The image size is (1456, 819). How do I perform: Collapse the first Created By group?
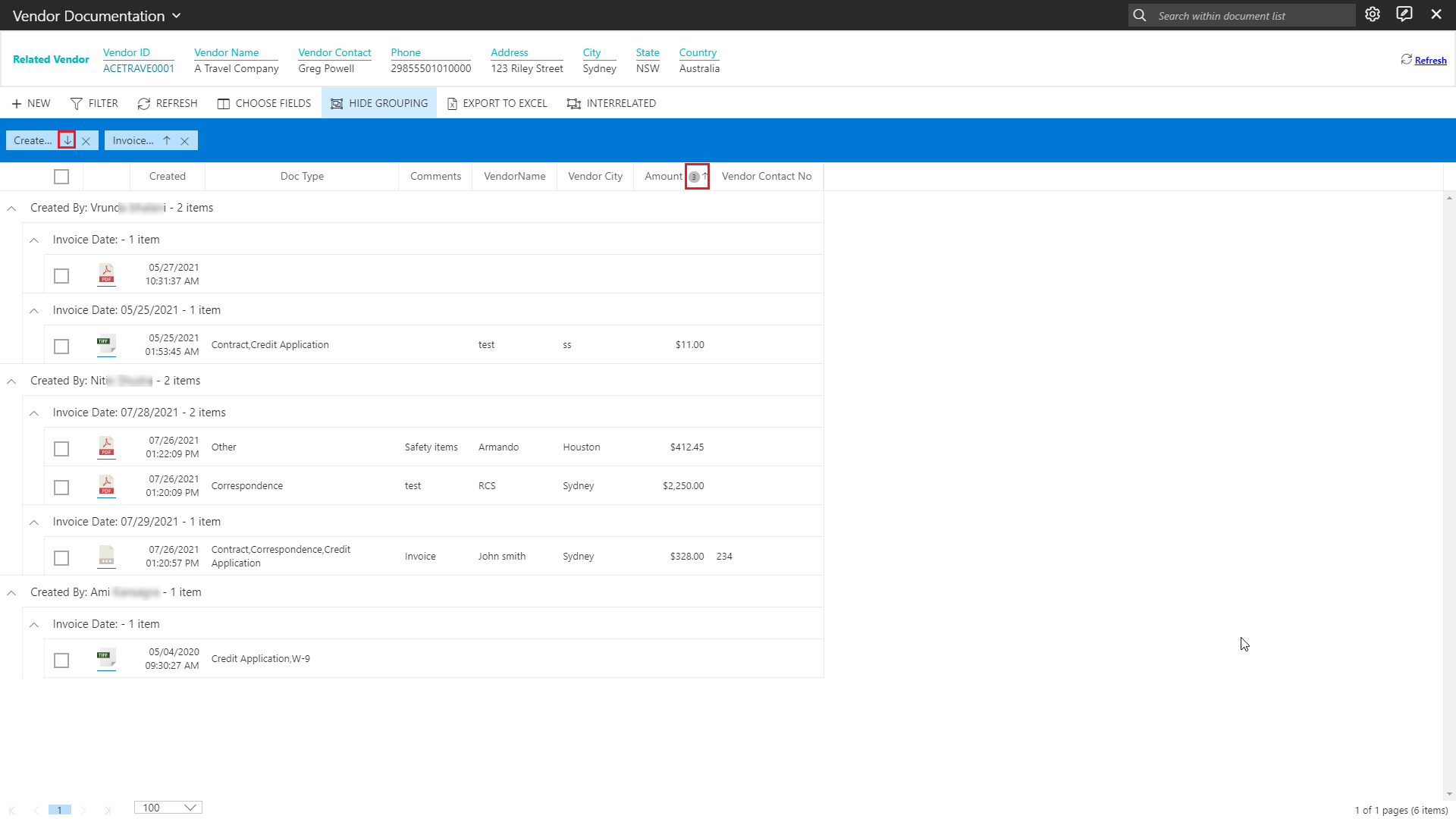11,209
